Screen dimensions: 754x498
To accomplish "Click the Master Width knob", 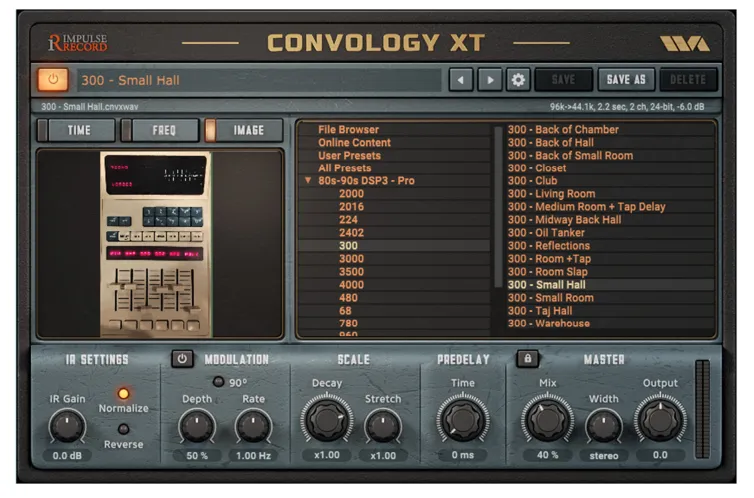I will (x=603, y=426).
